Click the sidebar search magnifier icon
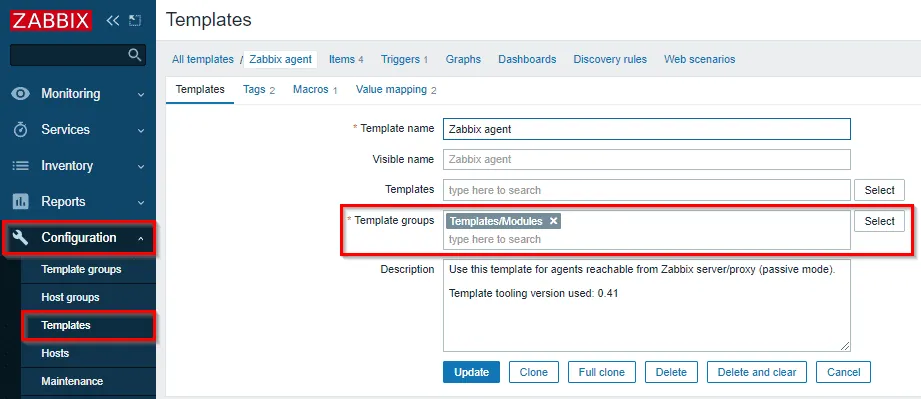 pyautogui.click(x=135, y=55)
